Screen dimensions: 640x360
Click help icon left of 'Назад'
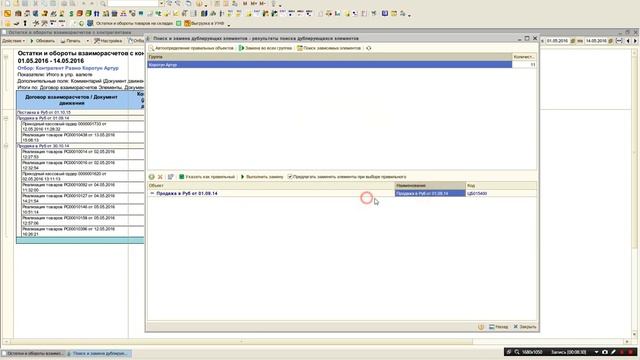click(481, 327)
